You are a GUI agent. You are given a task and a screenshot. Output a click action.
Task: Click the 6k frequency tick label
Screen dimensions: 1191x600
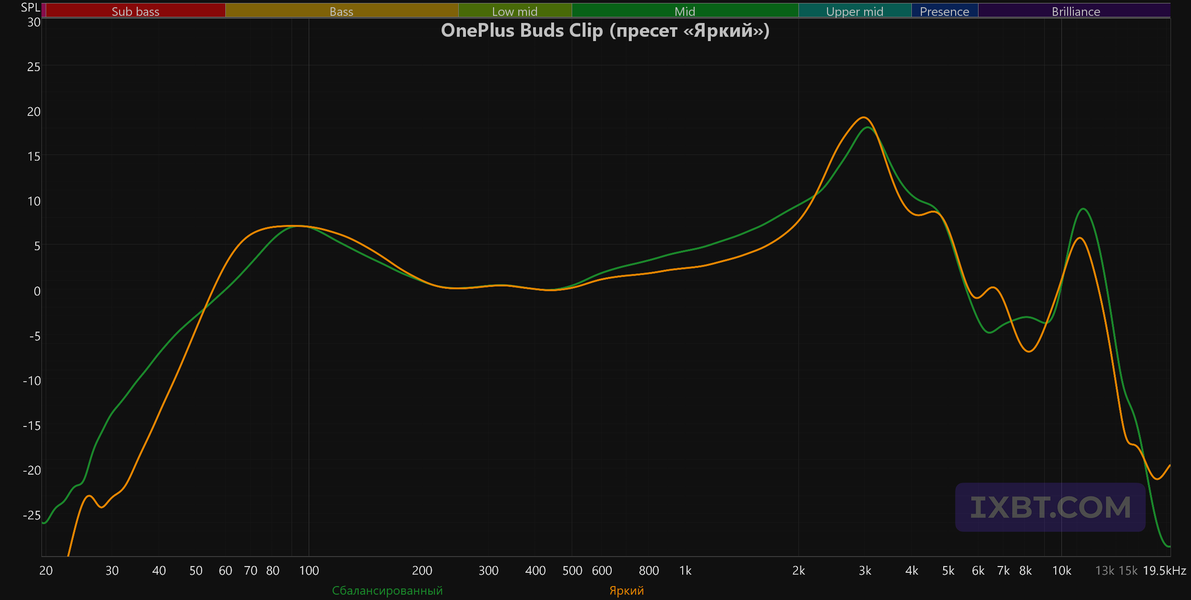978,570
